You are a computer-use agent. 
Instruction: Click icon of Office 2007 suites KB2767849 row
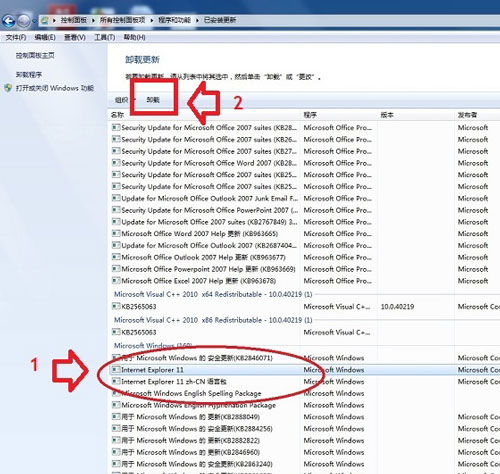[x=116, y=221]
